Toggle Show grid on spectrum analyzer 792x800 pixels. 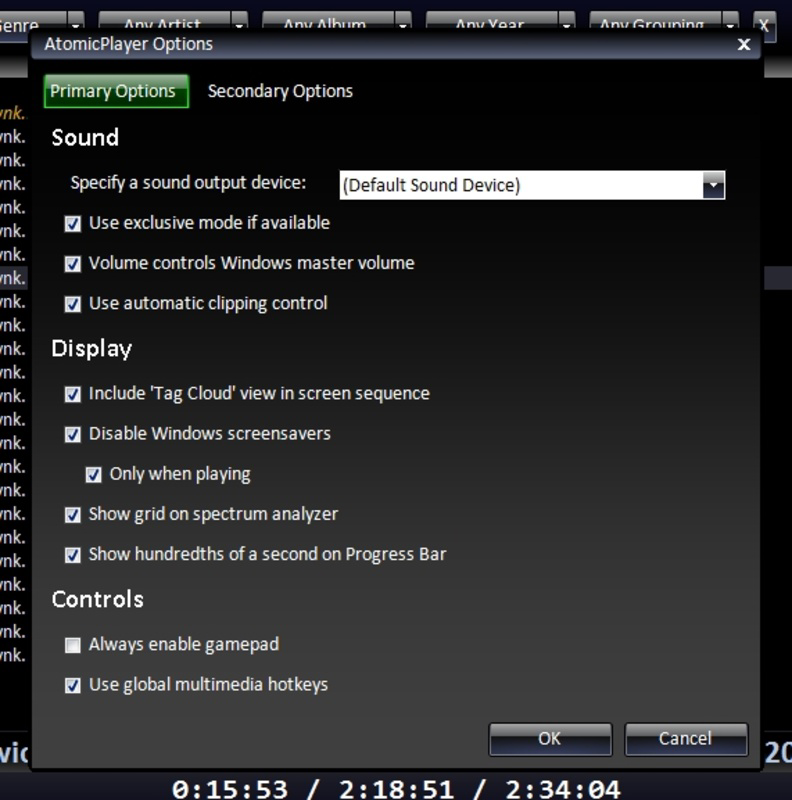(x=72, y=515)
